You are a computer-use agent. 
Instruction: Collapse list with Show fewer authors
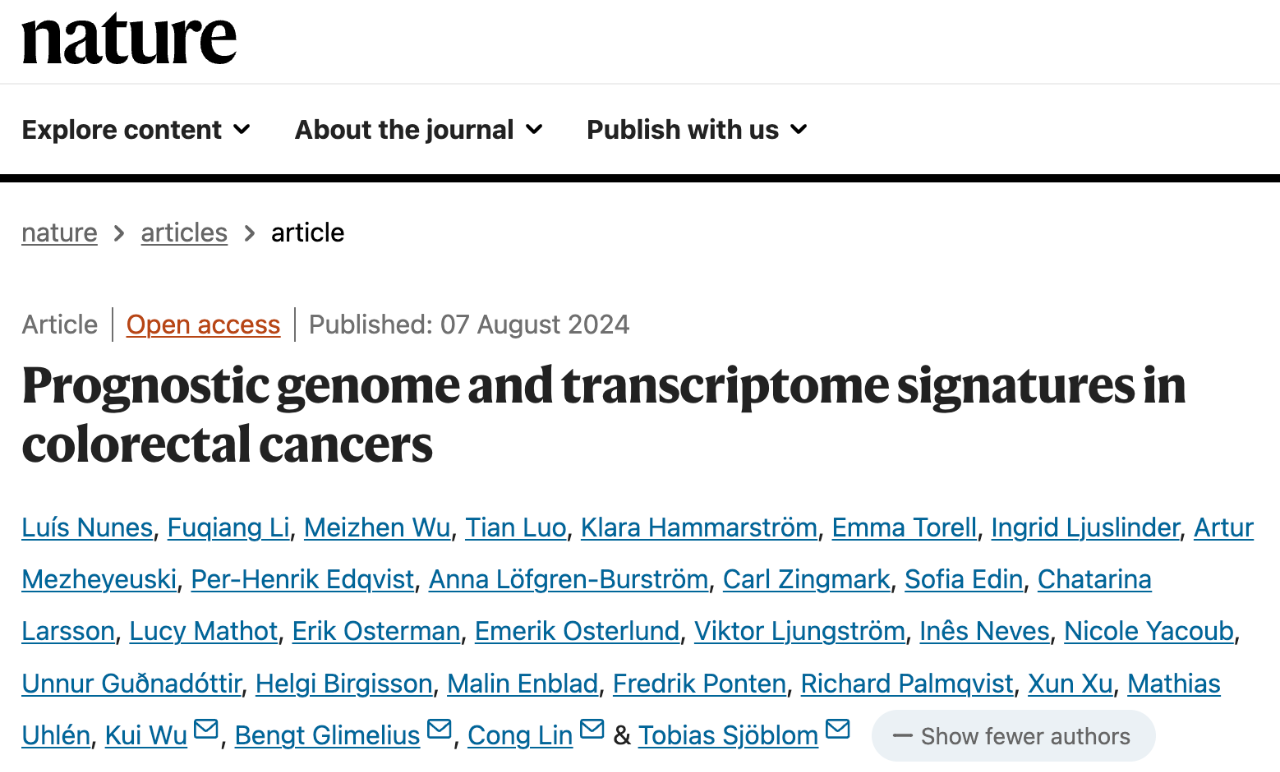coord(1013,737)
